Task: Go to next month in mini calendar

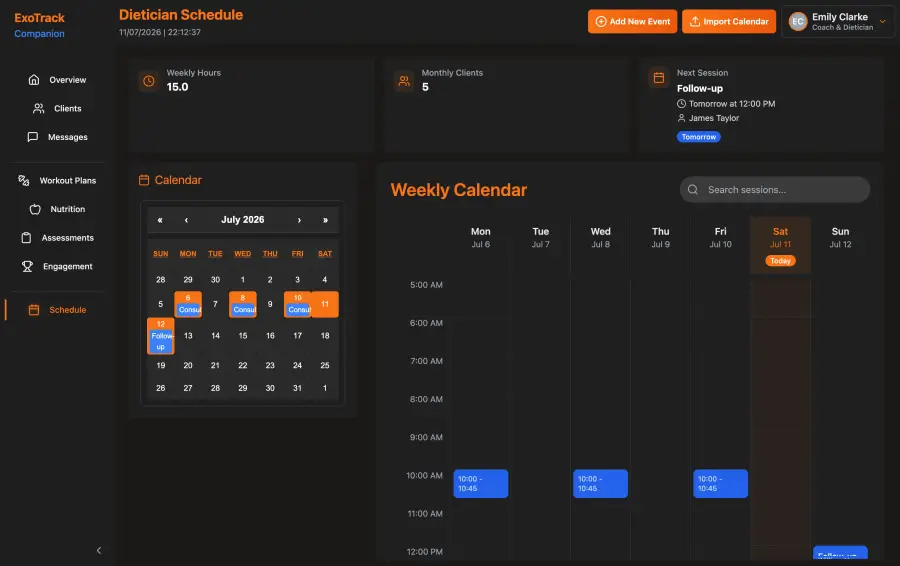Action: 299,220
